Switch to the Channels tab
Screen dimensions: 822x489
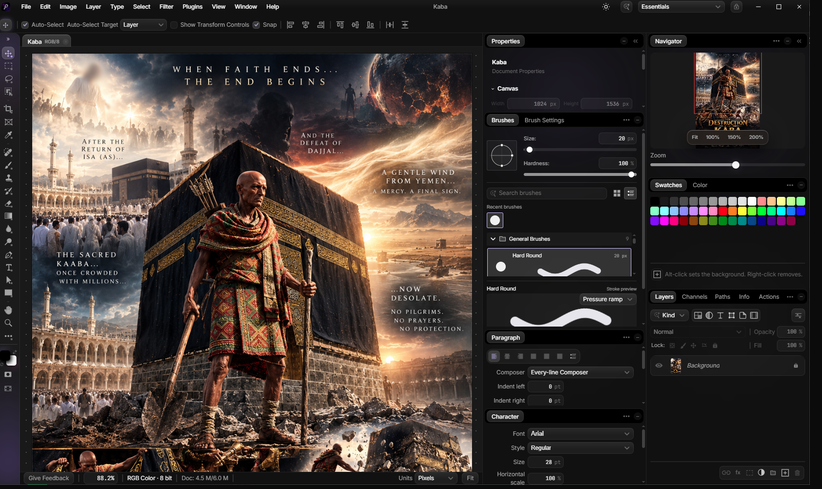click(x=695, y=297)
